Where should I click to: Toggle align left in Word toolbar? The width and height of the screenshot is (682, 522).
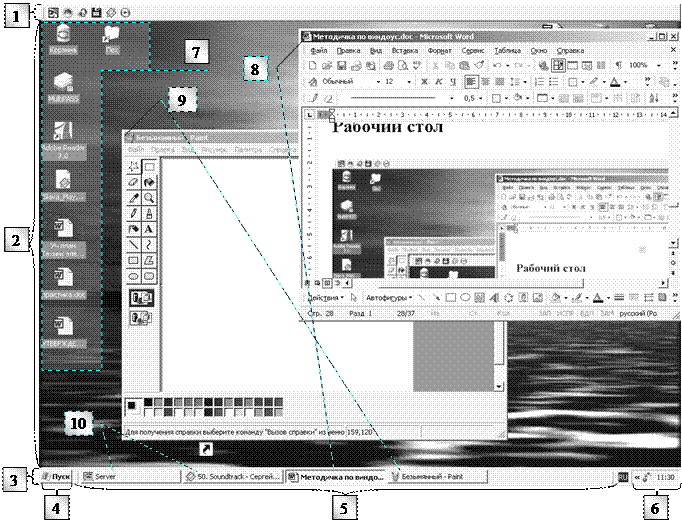click(x=471, y=82)
